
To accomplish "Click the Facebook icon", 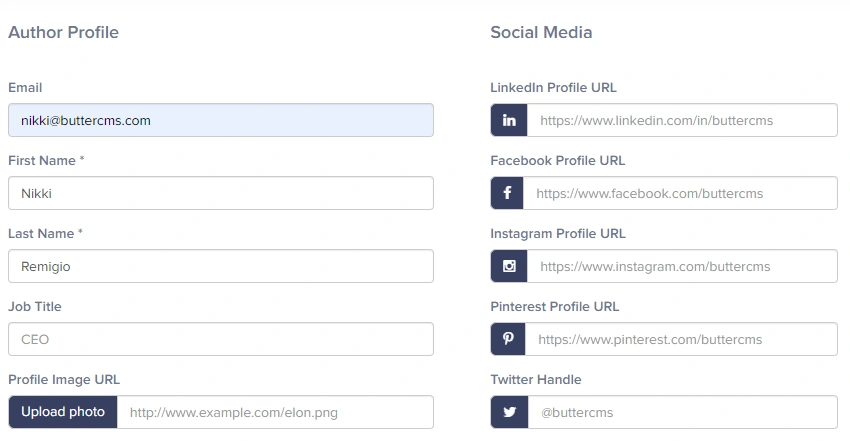I will tap(507, 193).
